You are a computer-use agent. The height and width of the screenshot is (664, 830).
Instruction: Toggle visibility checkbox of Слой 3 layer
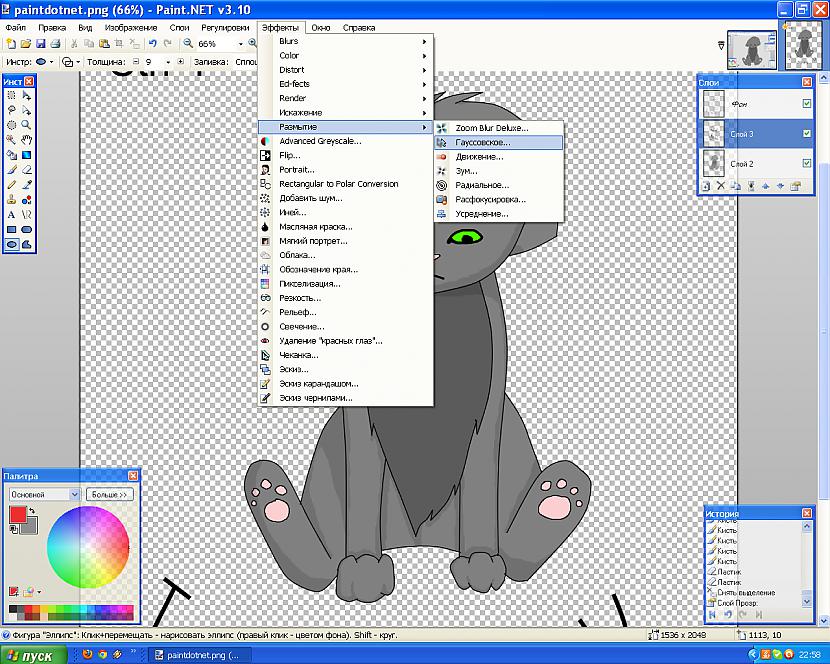pyautogui.click(x=806, y=133)
